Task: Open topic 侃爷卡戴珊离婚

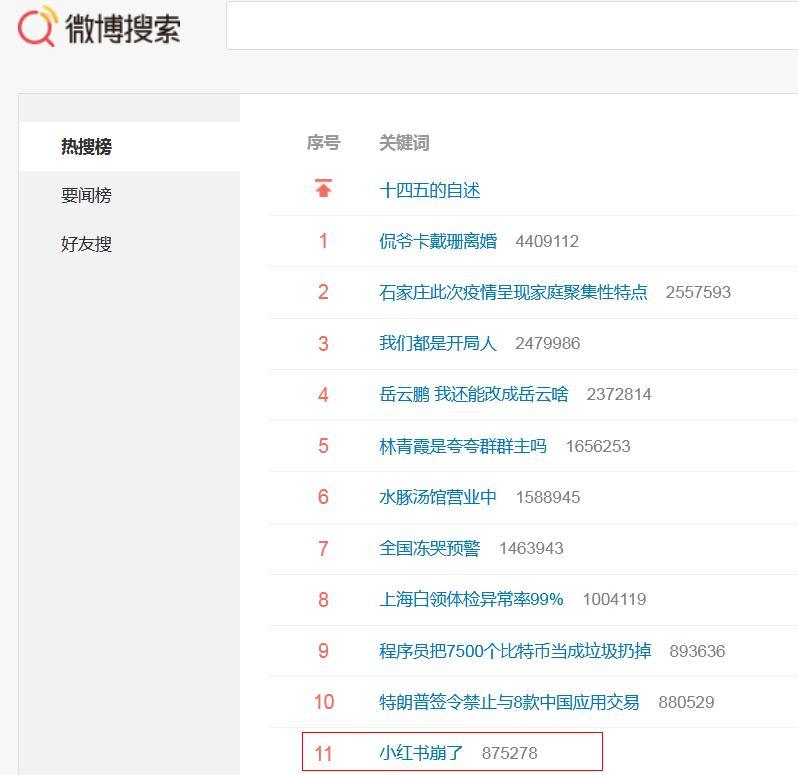Action: (438, 241)
